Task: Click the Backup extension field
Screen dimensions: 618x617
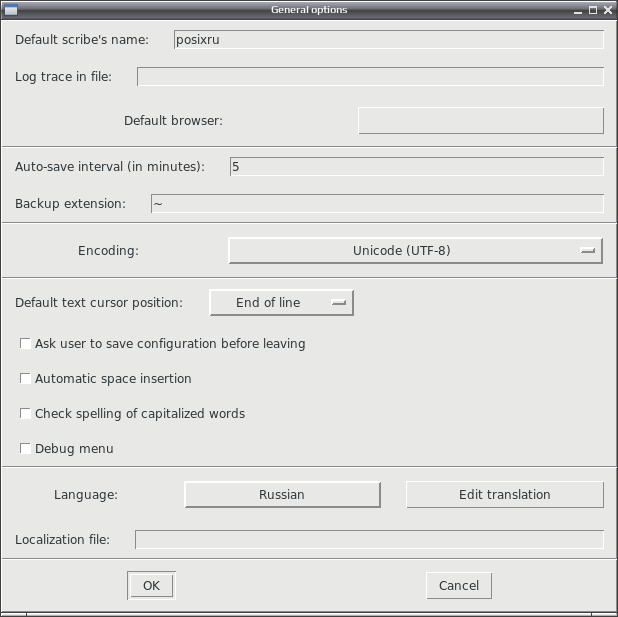Action: pos(377,203)
